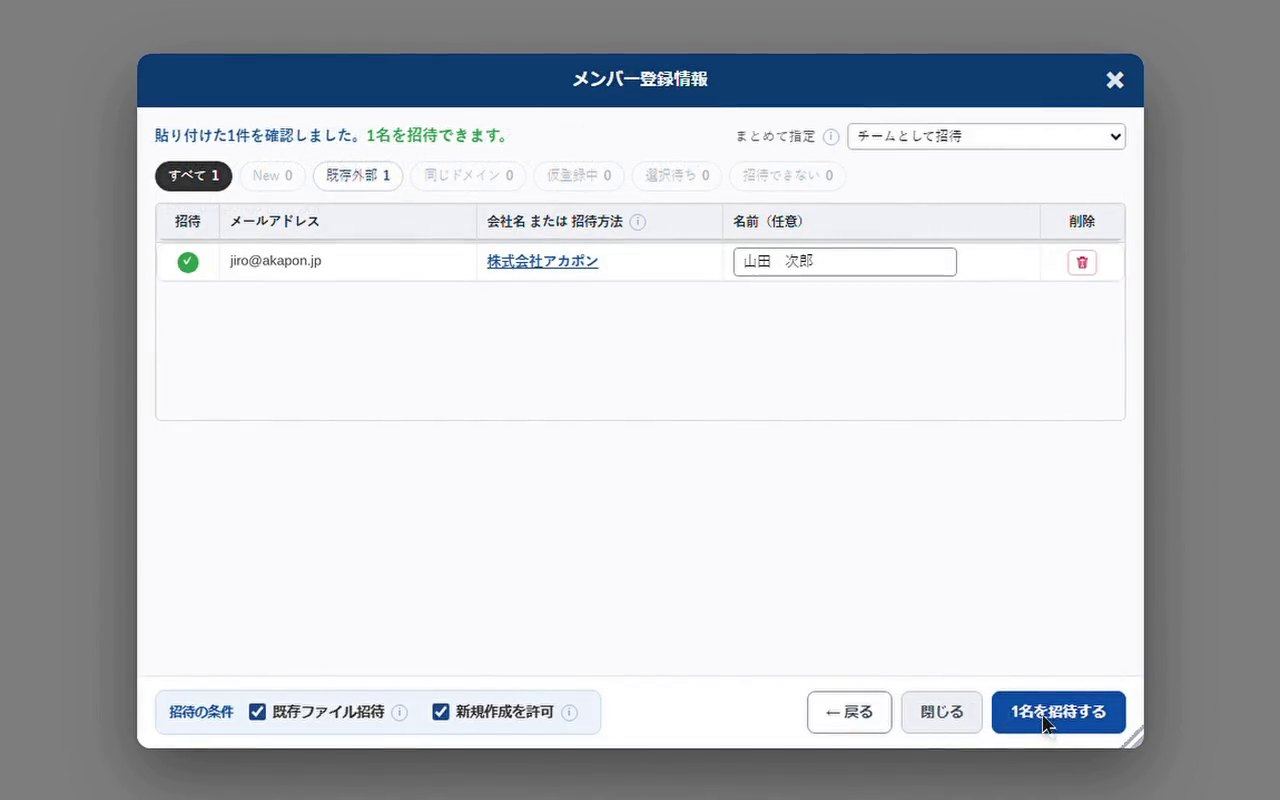Open info icon beside まとめて指定
1280x800 pixels.
[x=831, y=136]
